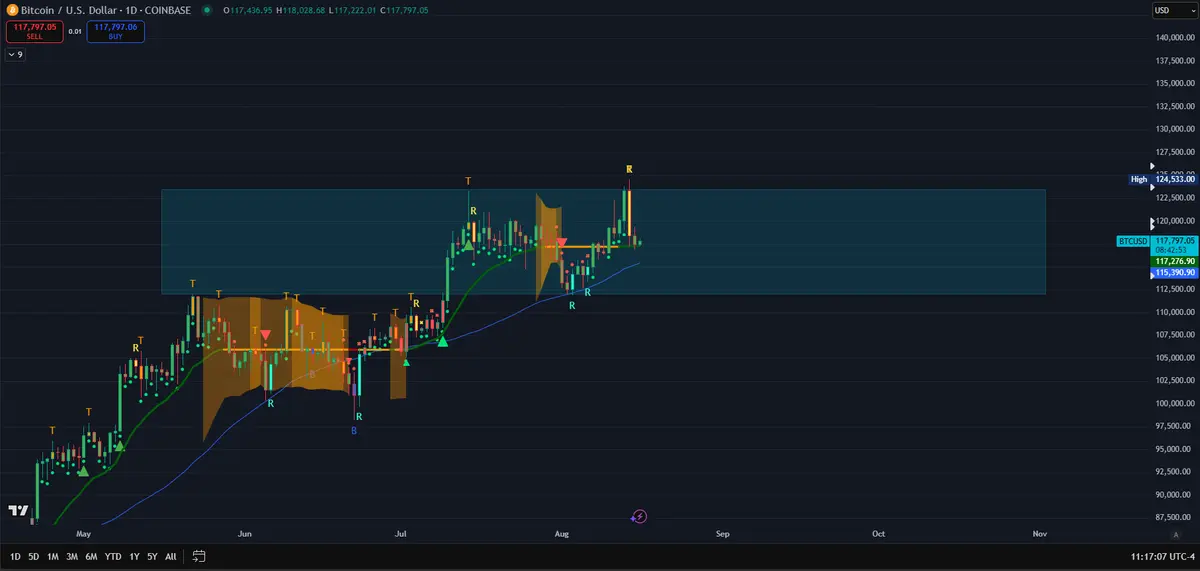Click the 100,000.00 price axis label
Image resolution: width=1200 pixels, height=571 pixels.
coord(1173,403)
